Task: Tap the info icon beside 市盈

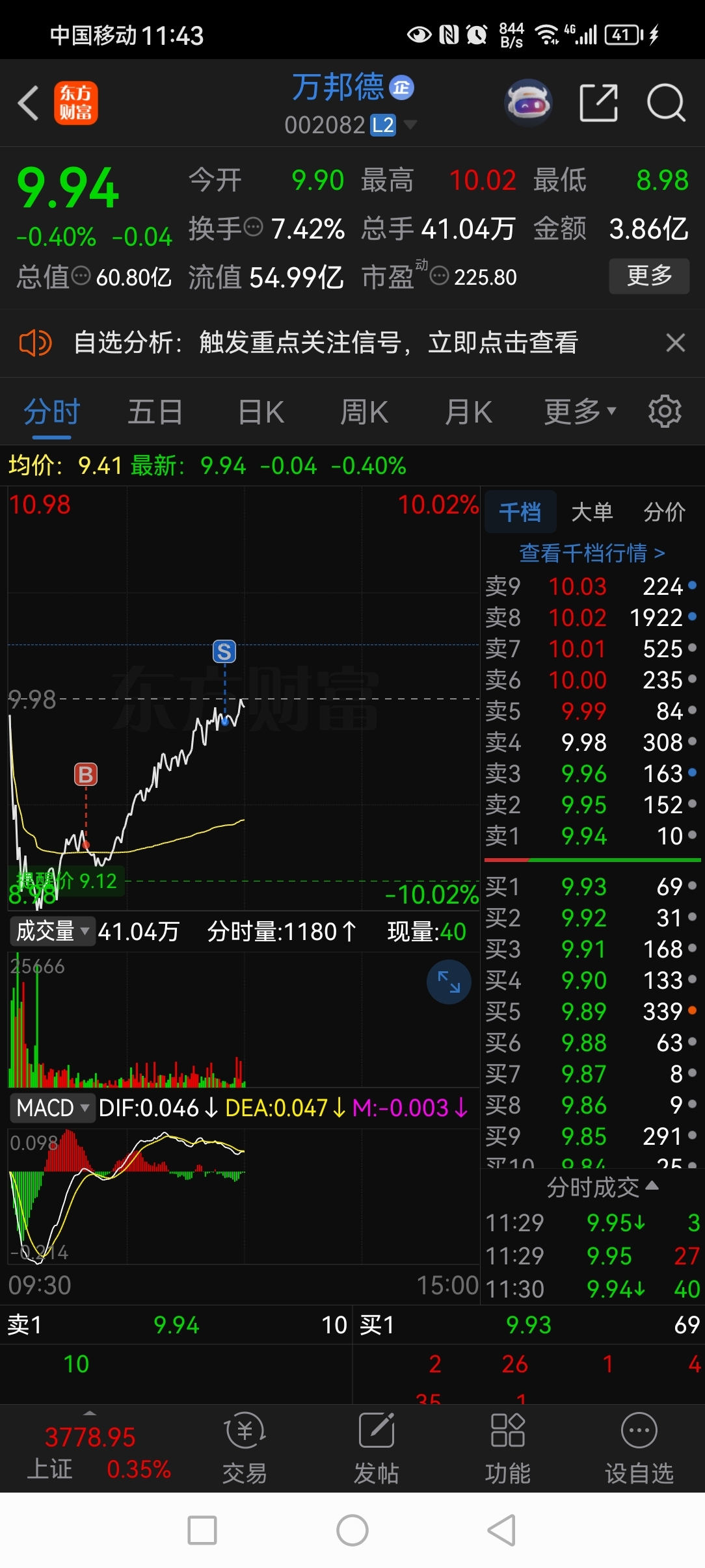Action: click(x=440, y=276)
